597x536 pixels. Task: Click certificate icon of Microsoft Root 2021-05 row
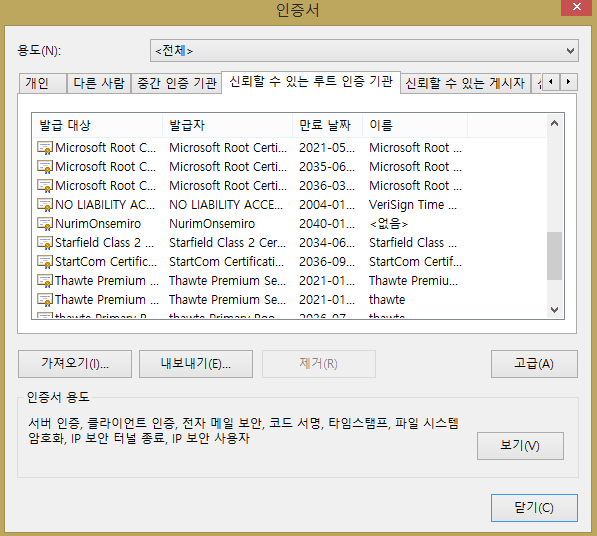pyautogui.click(x=45, y=148)
